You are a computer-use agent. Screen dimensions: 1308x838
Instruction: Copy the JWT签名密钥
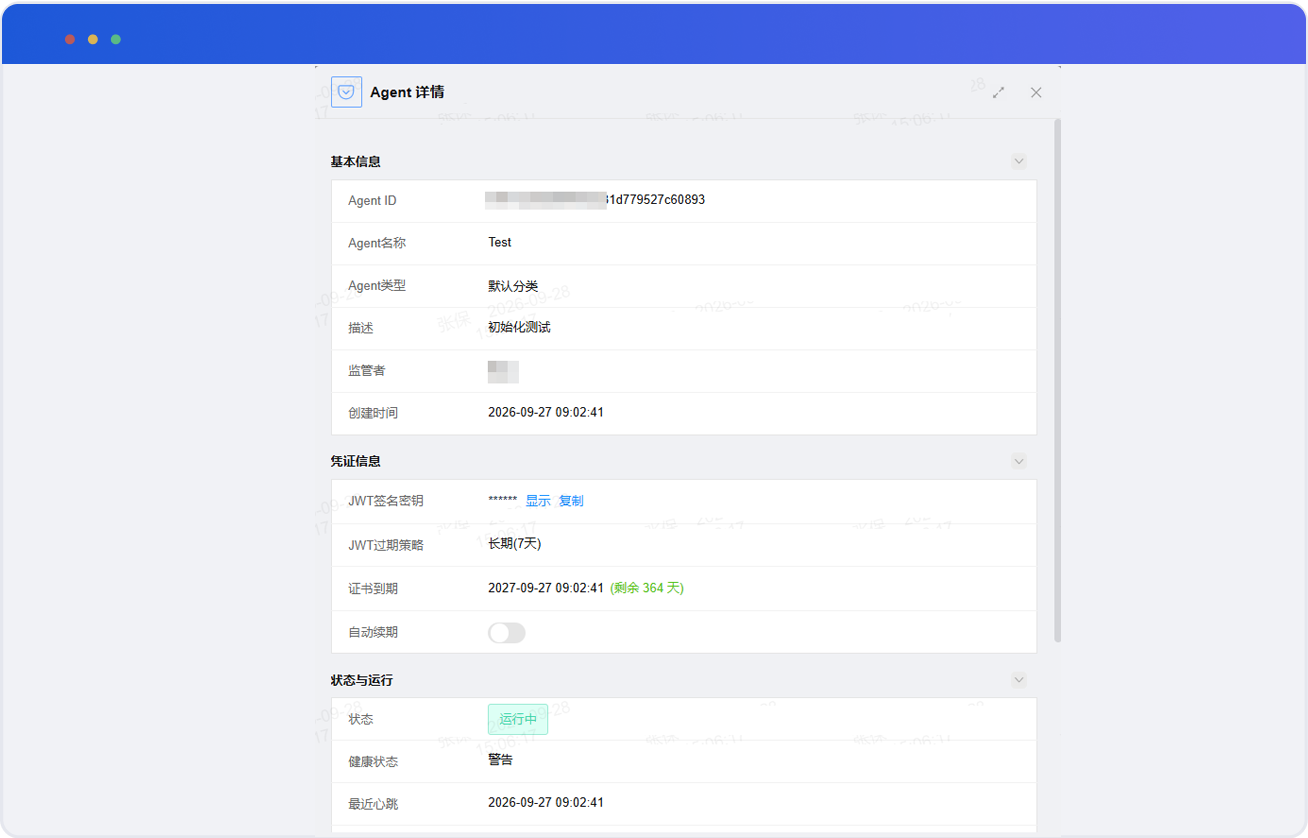coord(571,501)
